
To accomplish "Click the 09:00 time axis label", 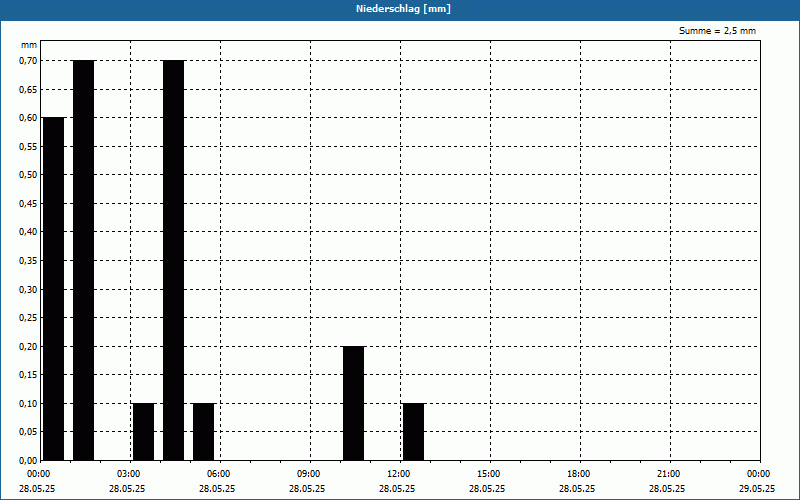I will pos(309,474).
